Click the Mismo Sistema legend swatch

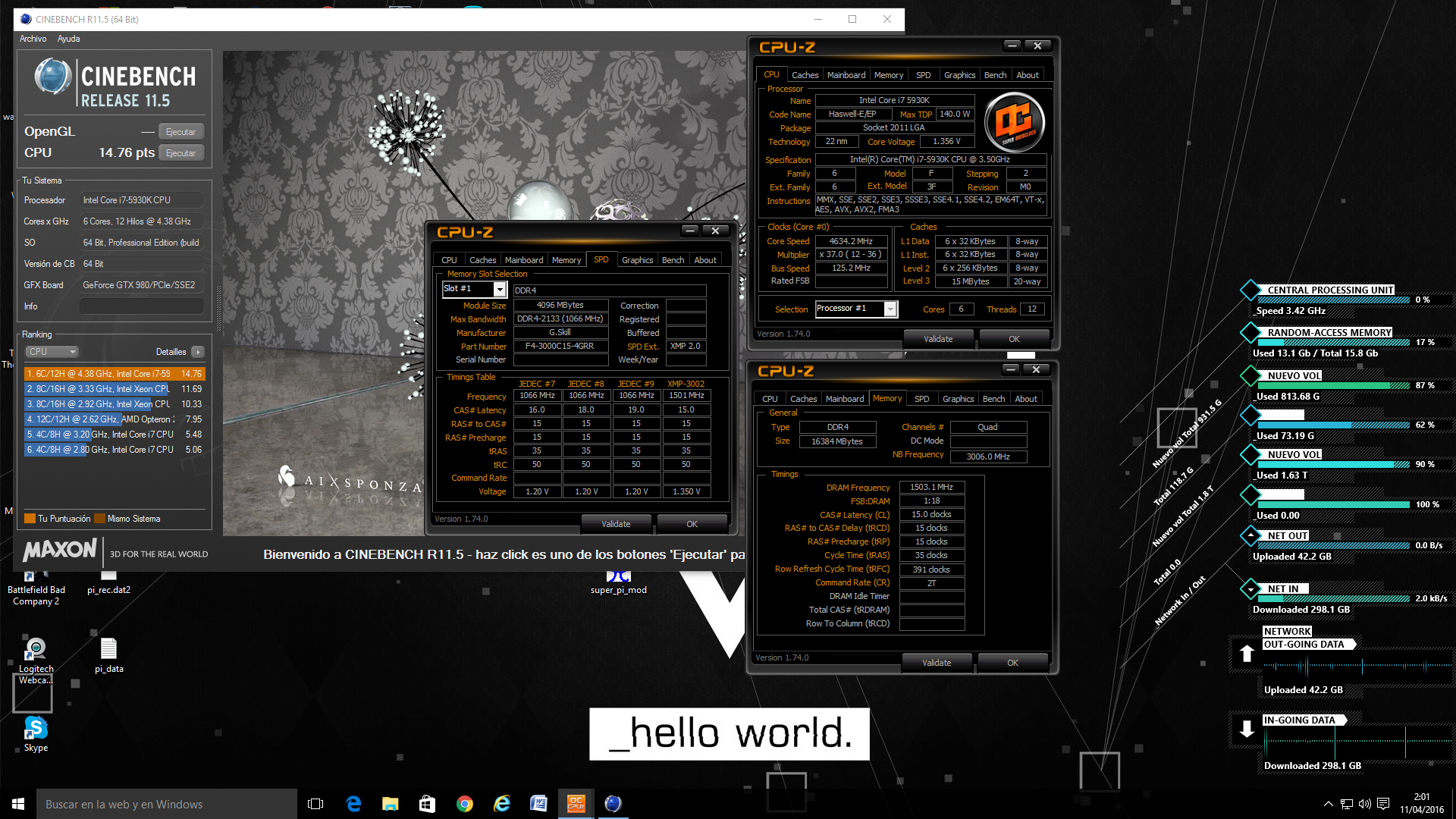point(99,519)
